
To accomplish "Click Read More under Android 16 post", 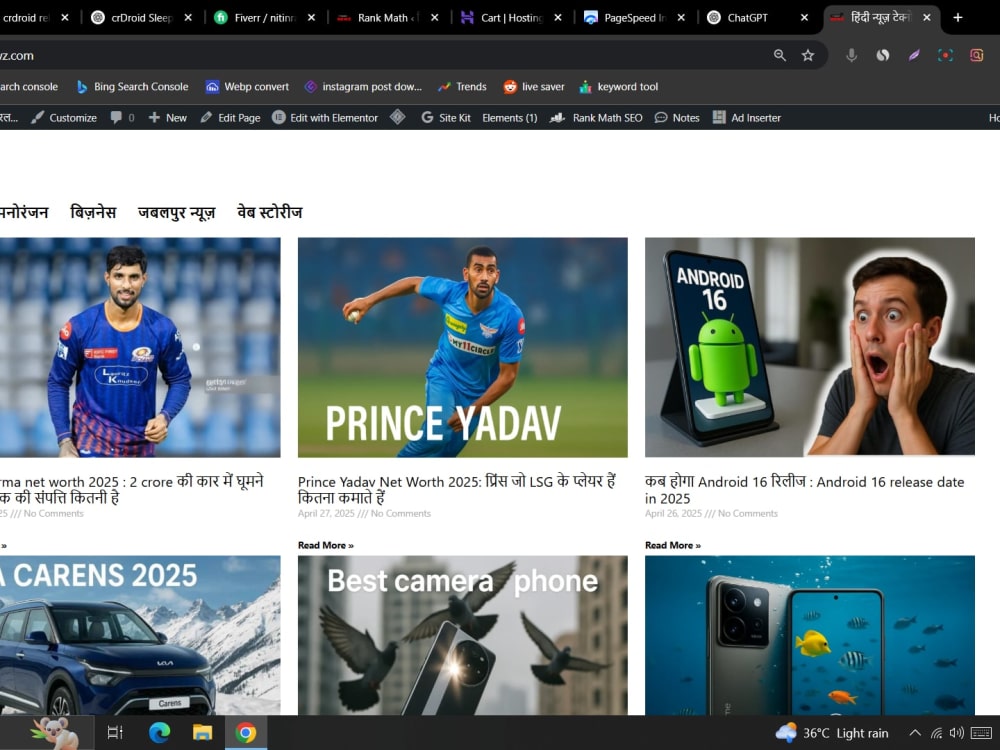I will pyautogui.click(x=672, y=545).
